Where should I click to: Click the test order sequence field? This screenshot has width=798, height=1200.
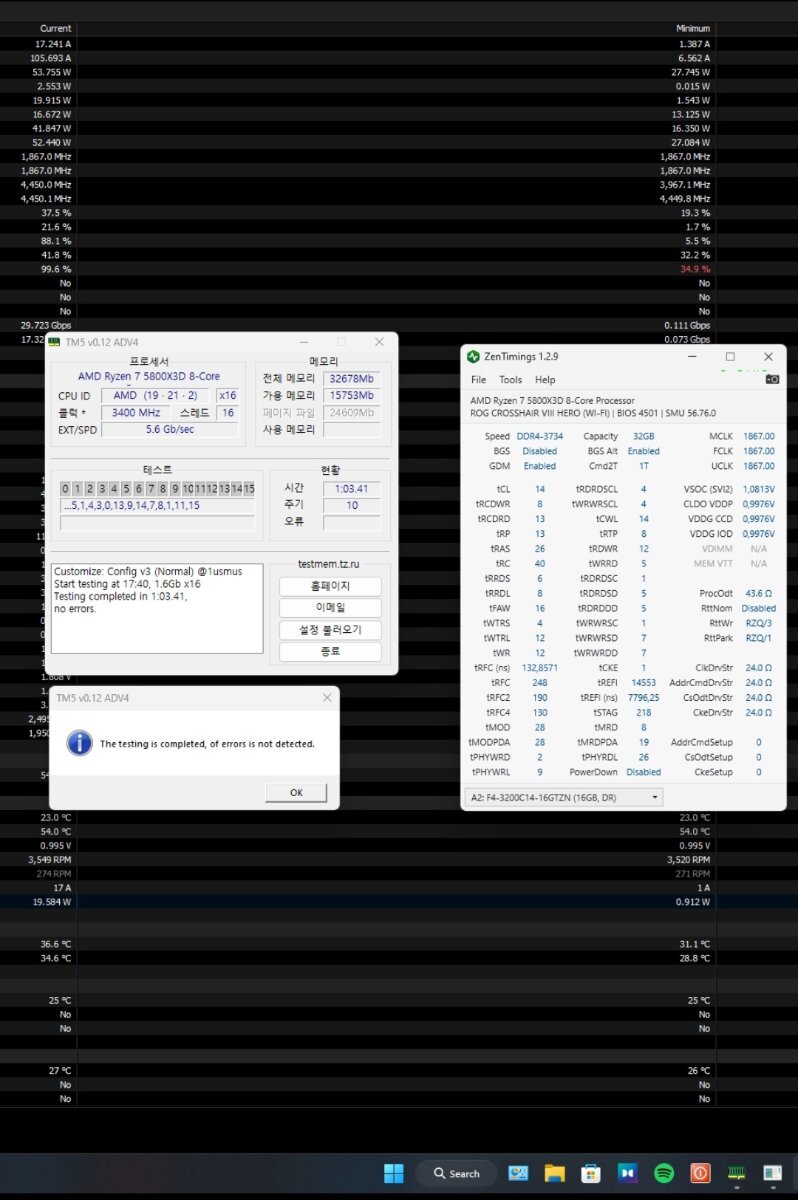point(157,505)
